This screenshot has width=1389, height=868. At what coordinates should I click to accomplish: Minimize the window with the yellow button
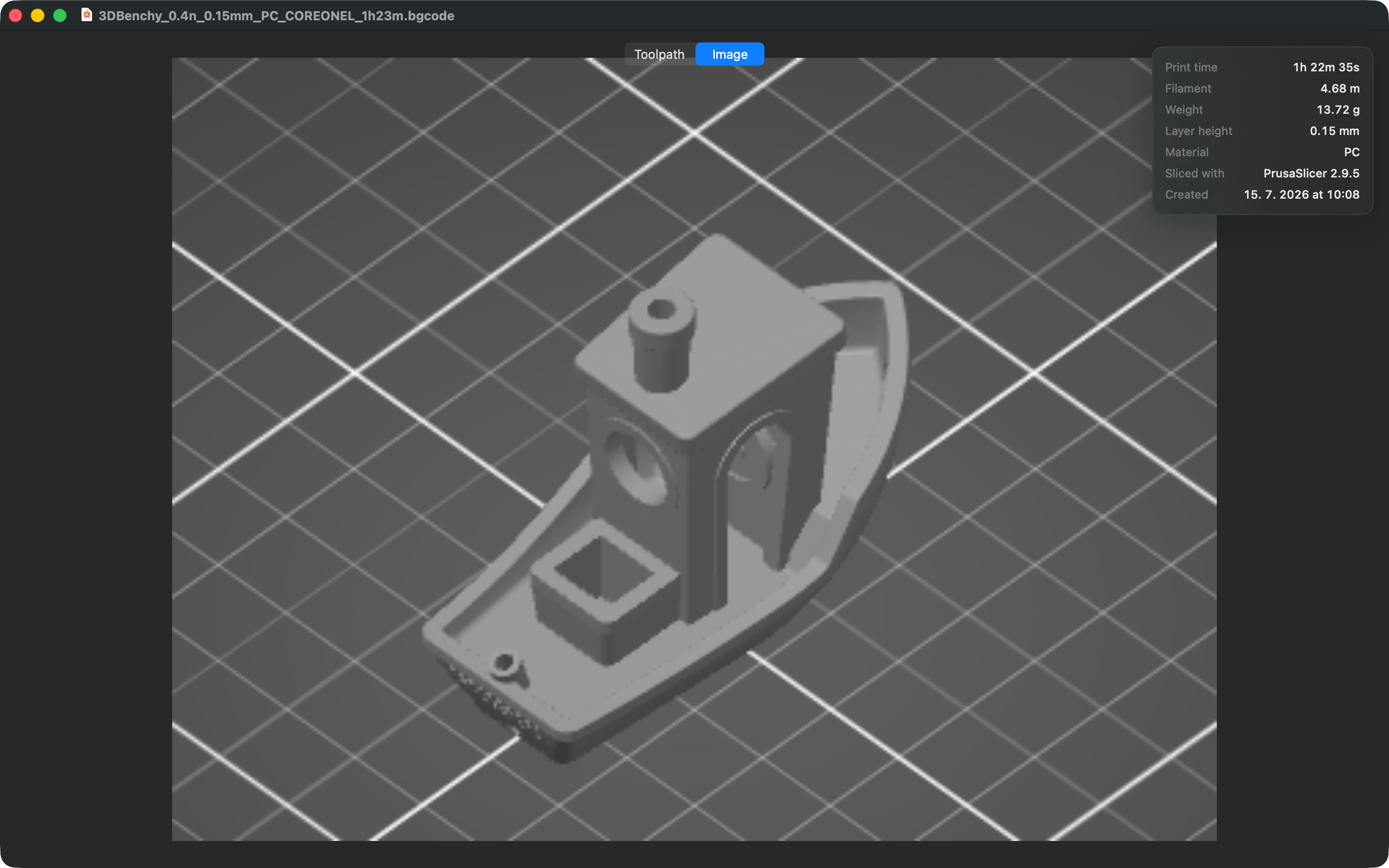pyautogui.click(x=37, y=15)
